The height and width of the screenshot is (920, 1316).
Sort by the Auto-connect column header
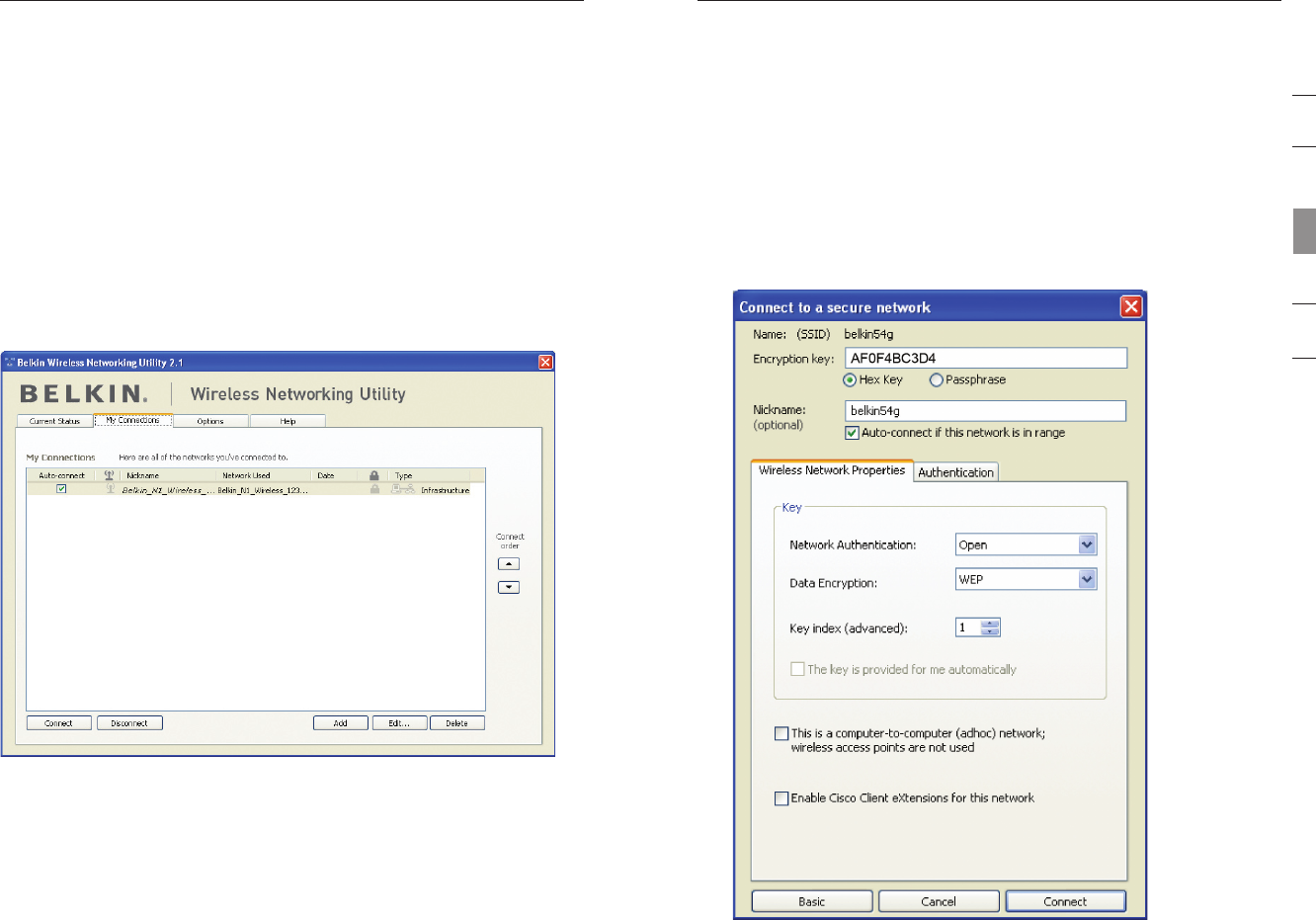pos(61,475)
